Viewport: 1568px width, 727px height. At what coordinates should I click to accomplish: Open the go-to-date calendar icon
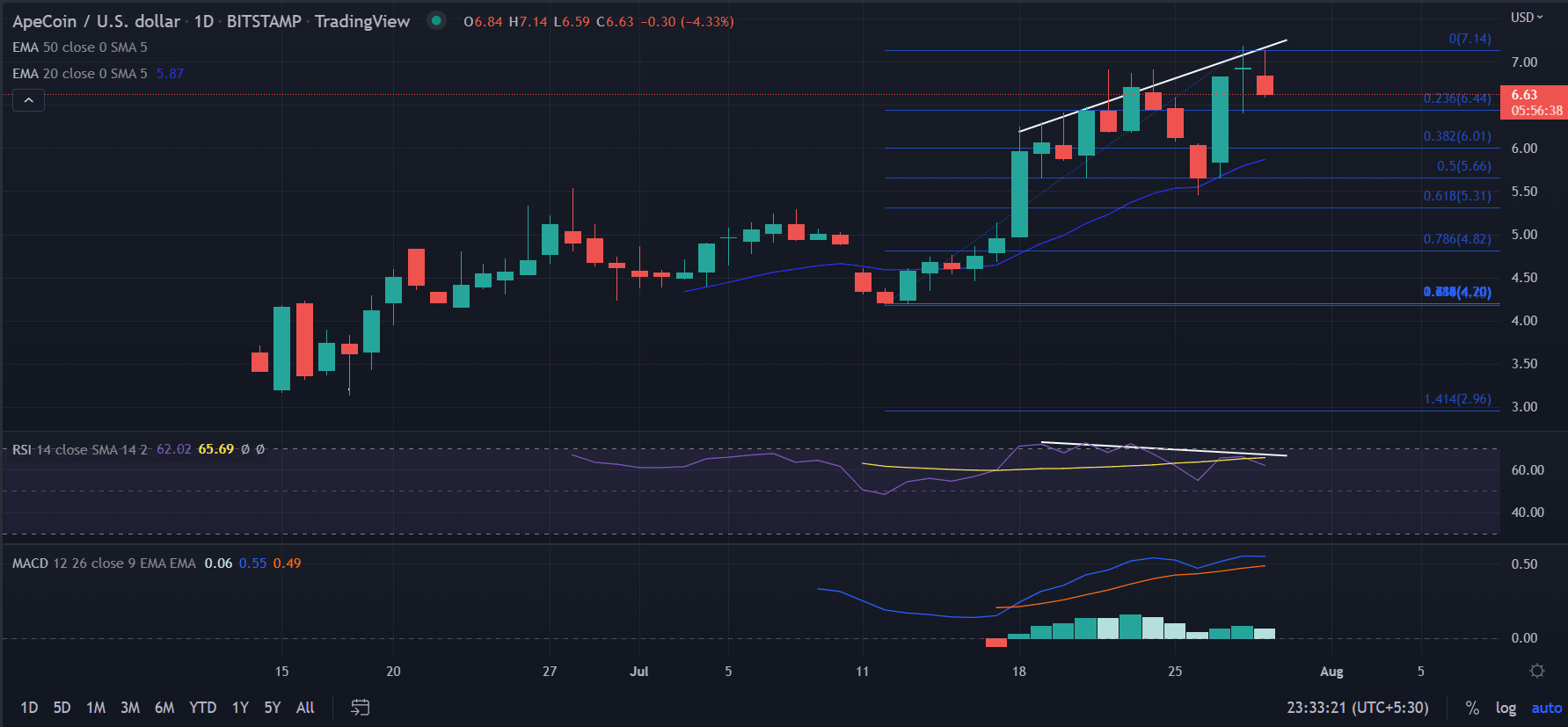coord(361,708)
